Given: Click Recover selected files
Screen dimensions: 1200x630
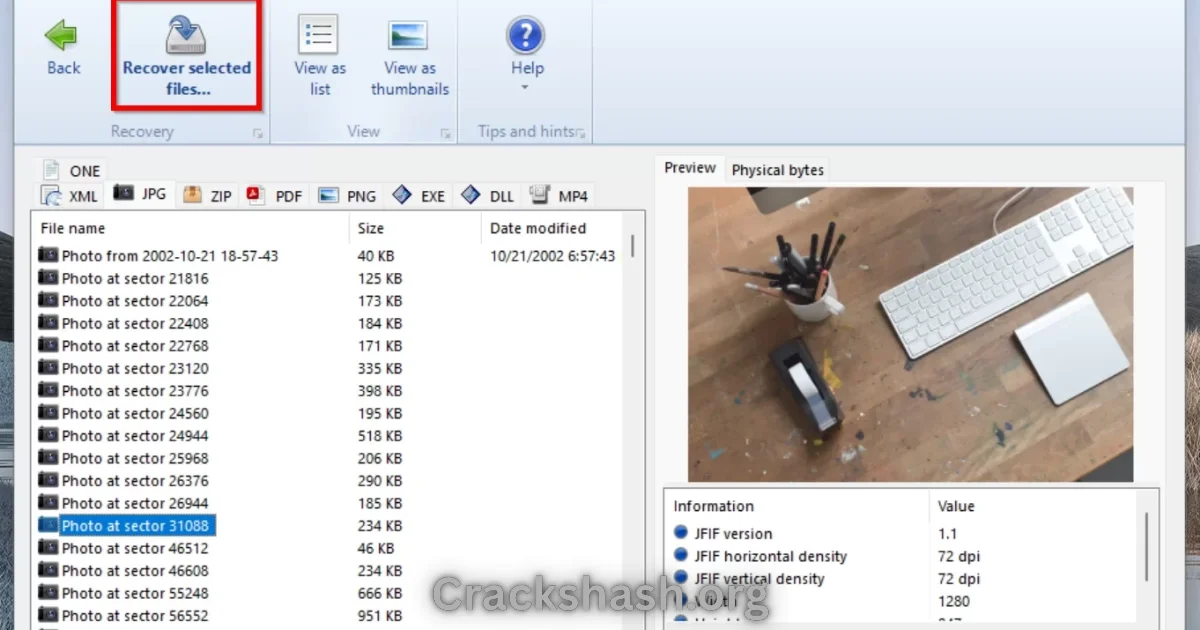Looking at the screenshot, I should click(186, 56).
